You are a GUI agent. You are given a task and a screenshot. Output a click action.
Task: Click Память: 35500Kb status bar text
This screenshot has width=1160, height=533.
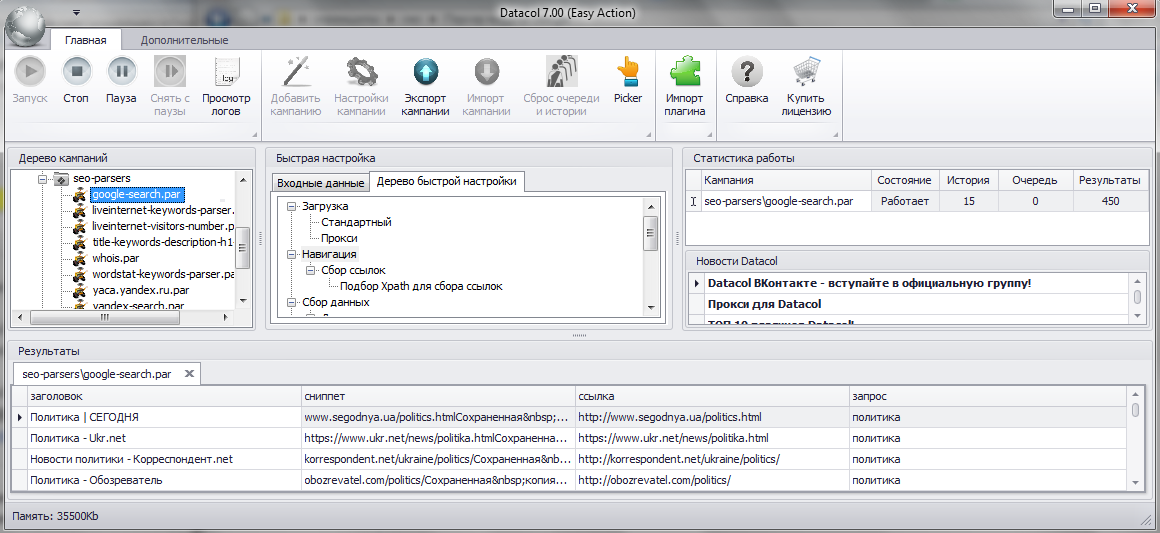pos(55,517)
